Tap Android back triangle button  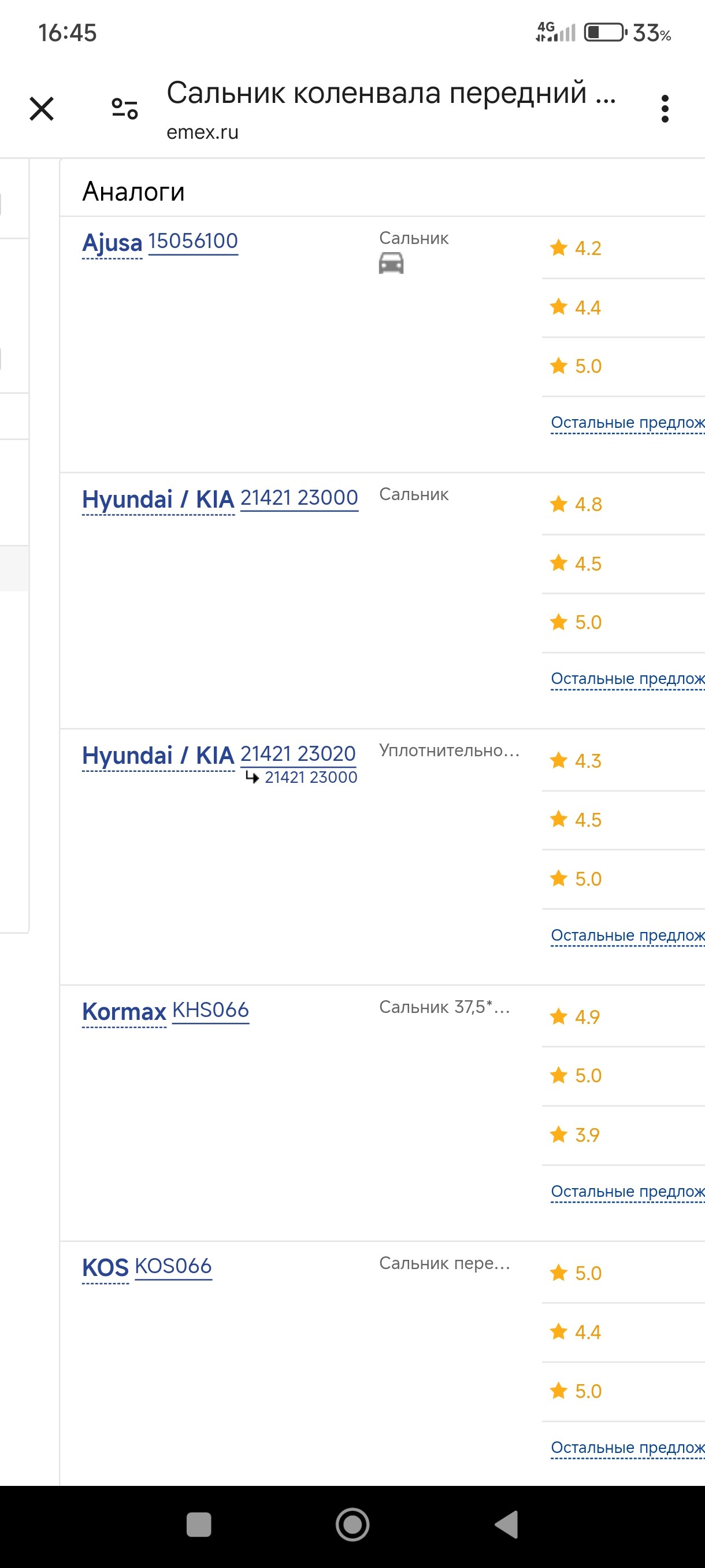point(507,1525)
